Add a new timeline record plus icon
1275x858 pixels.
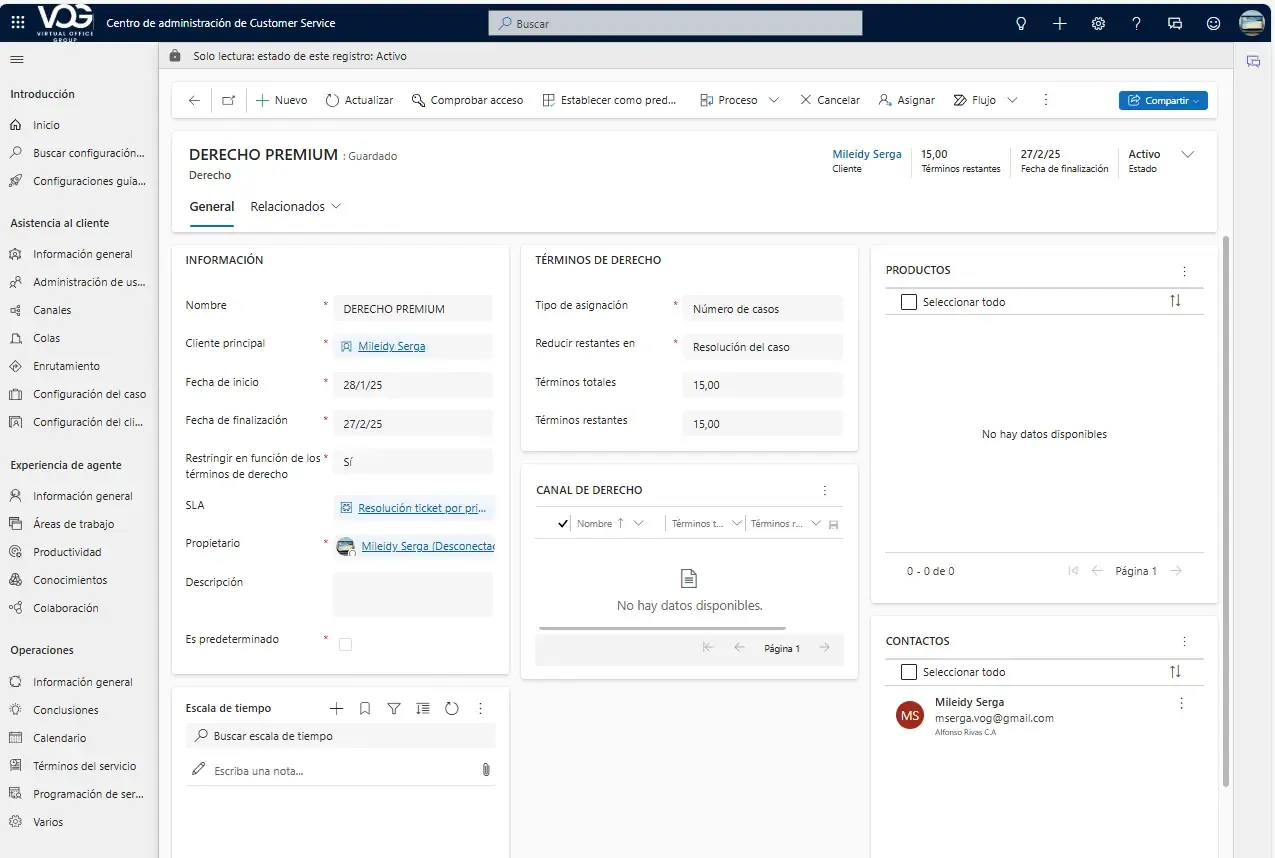[336, 708]
